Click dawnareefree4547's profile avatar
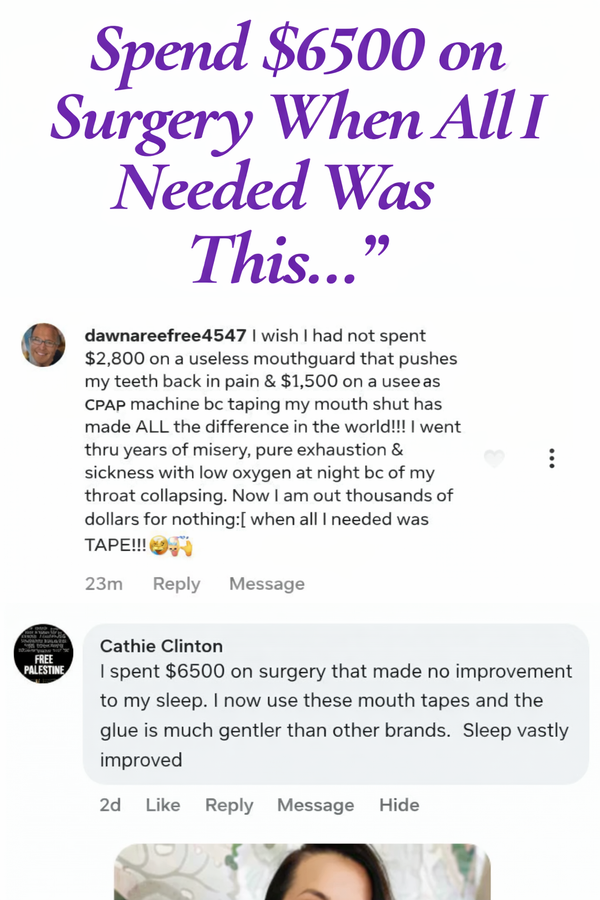This screenshot has height=900, width=600. 43,345
